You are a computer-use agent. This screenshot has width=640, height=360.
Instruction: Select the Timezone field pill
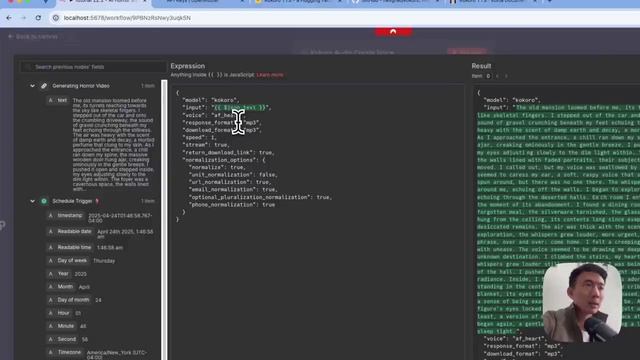tap(65, 352)
